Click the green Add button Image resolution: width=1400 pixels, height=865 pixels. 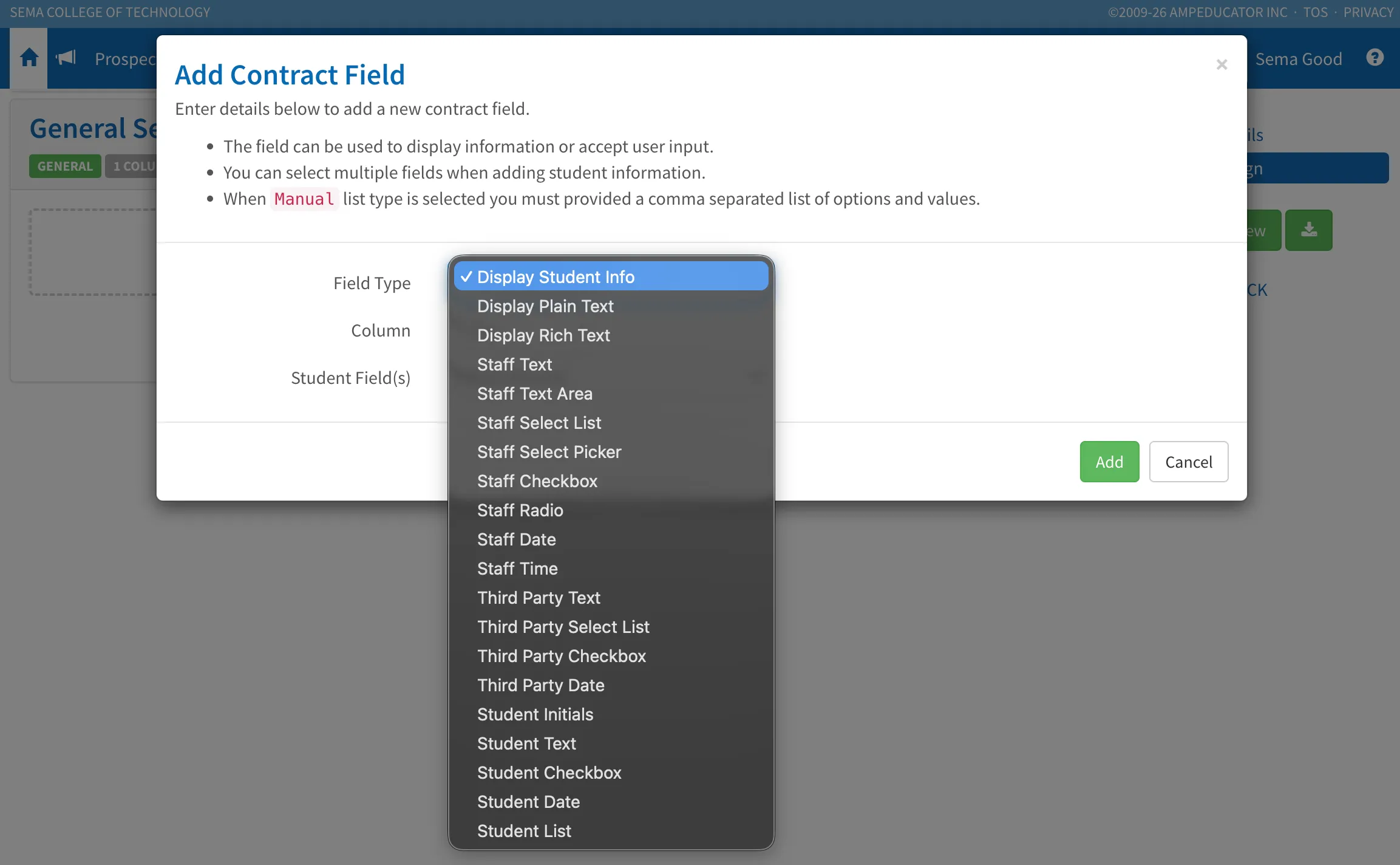click(1109, 462)
